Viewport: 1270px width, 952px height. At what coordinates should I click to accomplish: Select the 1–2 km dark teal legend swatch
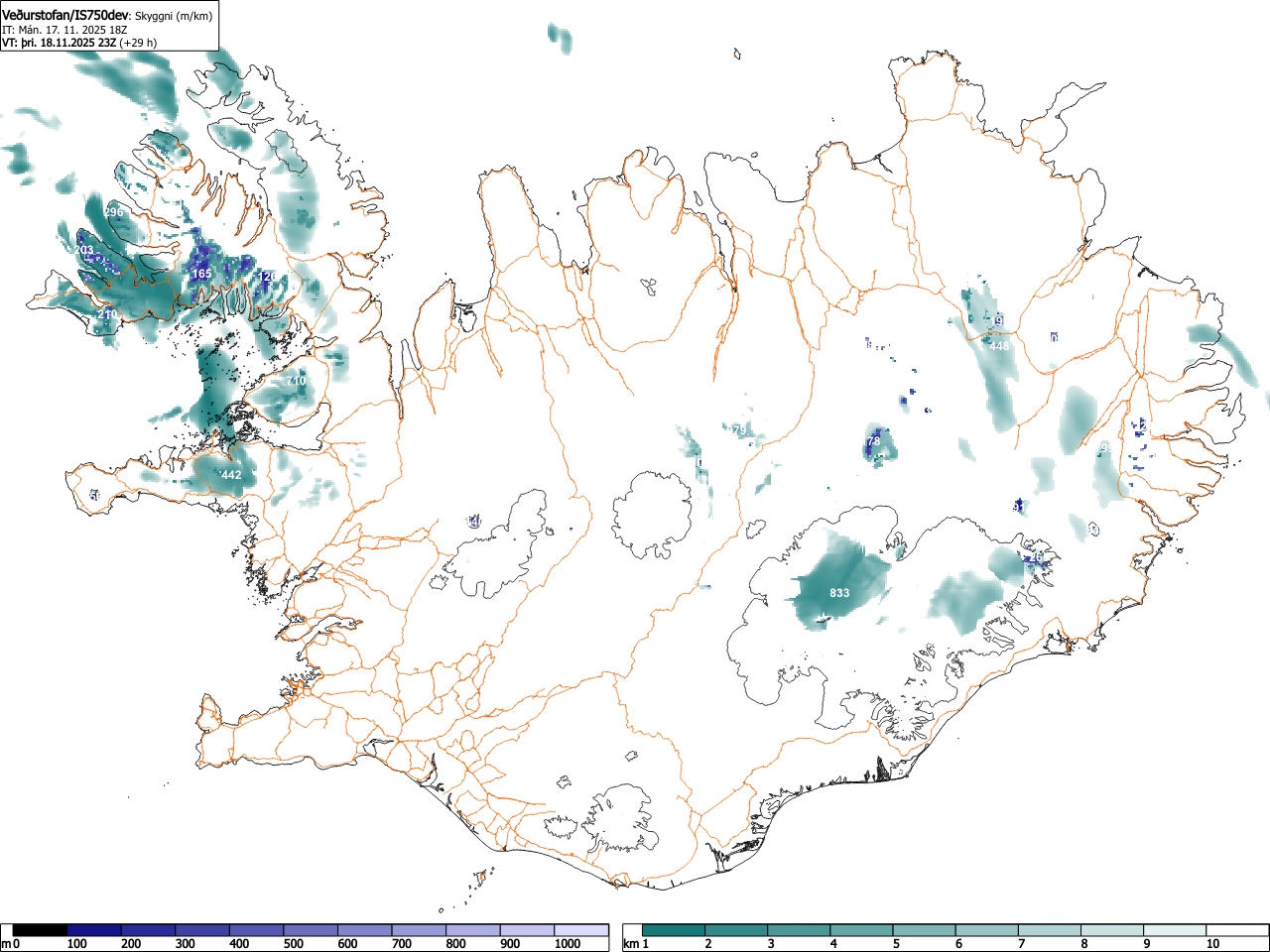click(674, 930)
